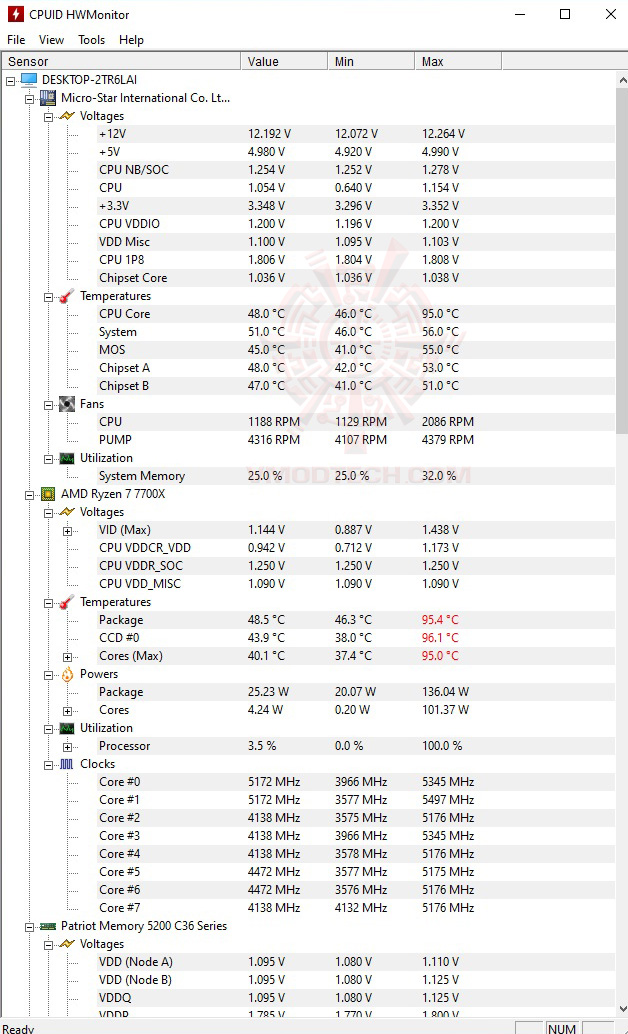The width and height of the screenshot is (628, 1034).
Task: Click the thermometer icon beside motherboard Temperatures
Action: point(67,296)
